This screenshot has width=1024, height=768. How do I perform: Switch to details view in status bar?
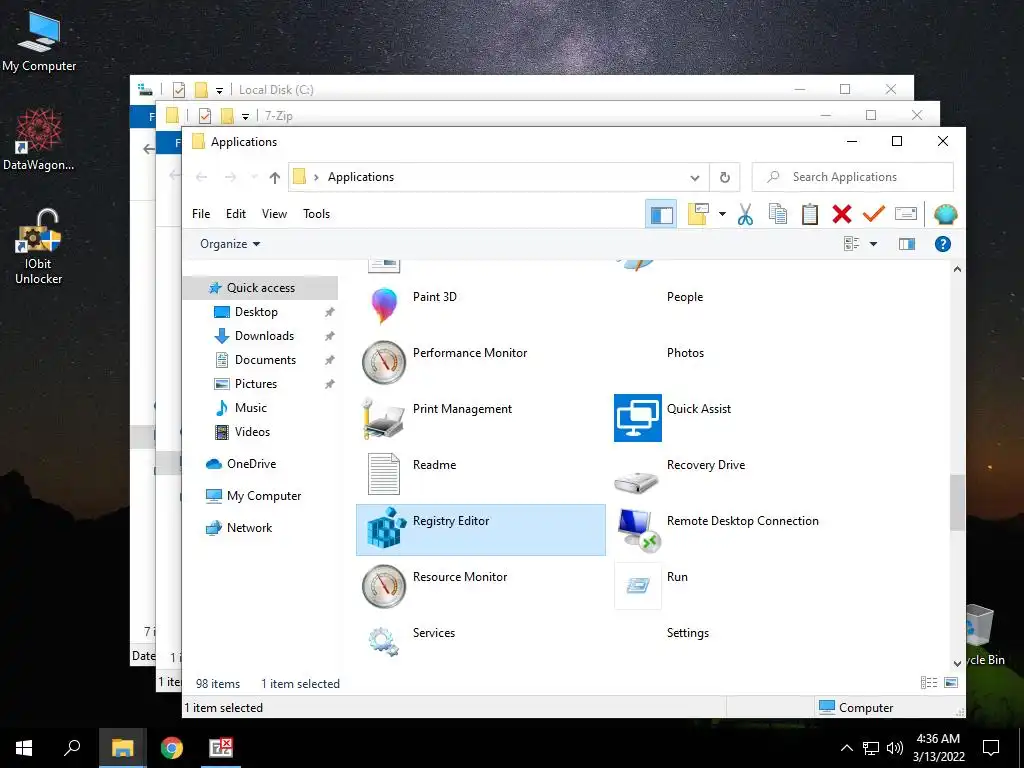click(x=929, y=682)
